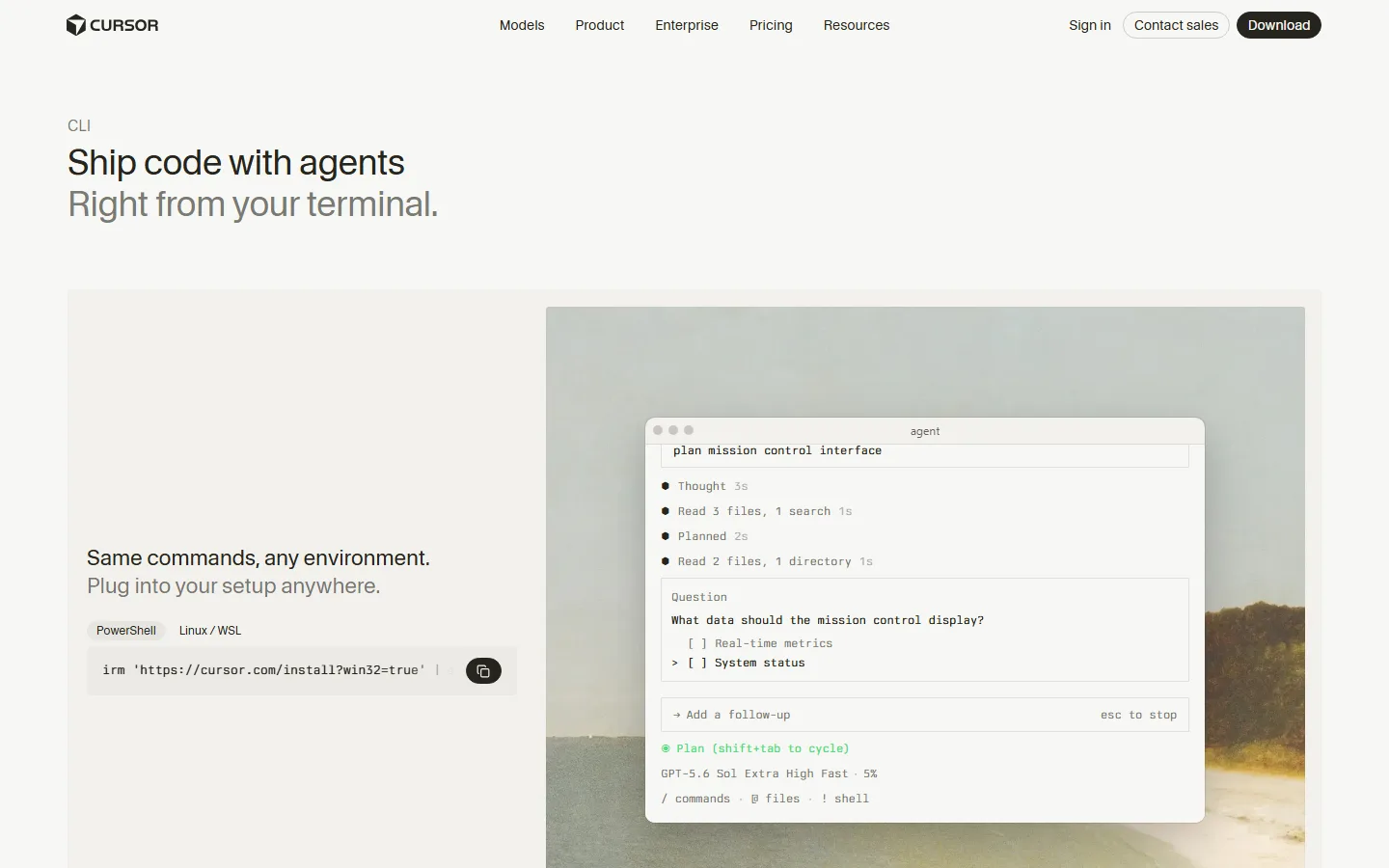Copy the install command with copy icon
1389x868 pixels.
483,671
